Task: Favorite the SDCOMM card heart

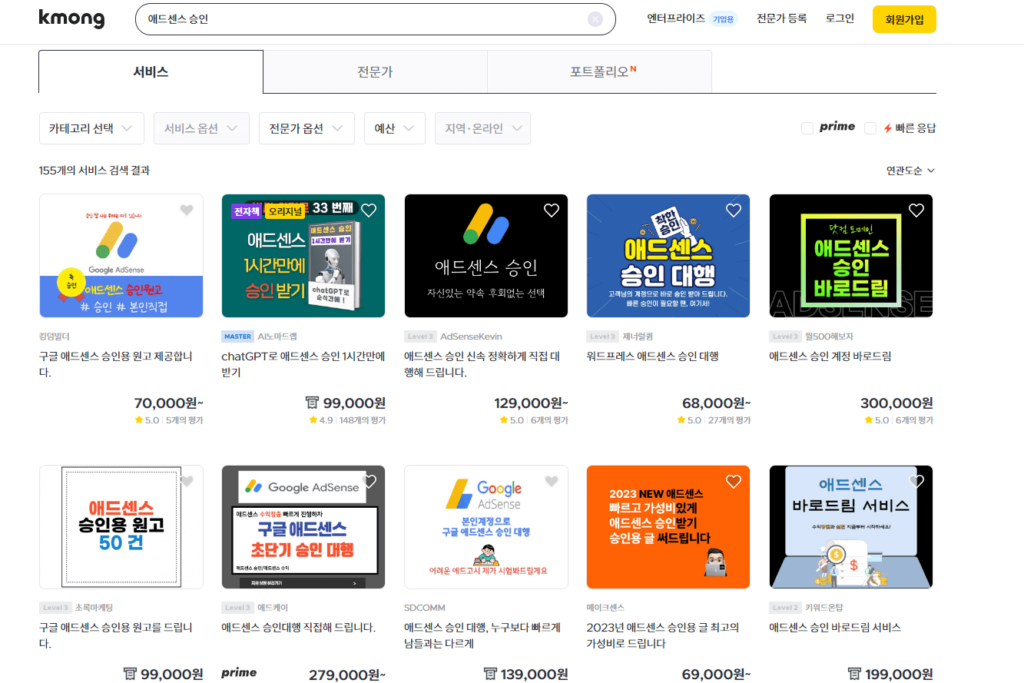Action: pos(551,481)
